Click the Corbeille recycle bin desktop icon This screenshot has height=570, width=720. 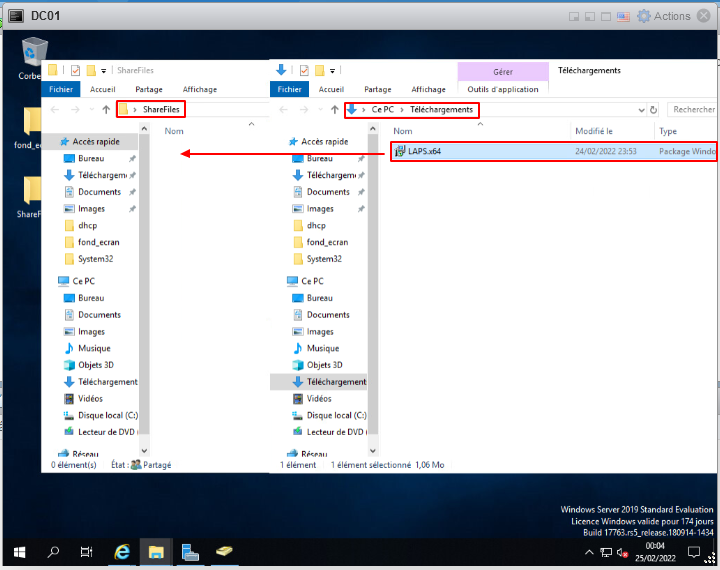(x=33, y=50)
